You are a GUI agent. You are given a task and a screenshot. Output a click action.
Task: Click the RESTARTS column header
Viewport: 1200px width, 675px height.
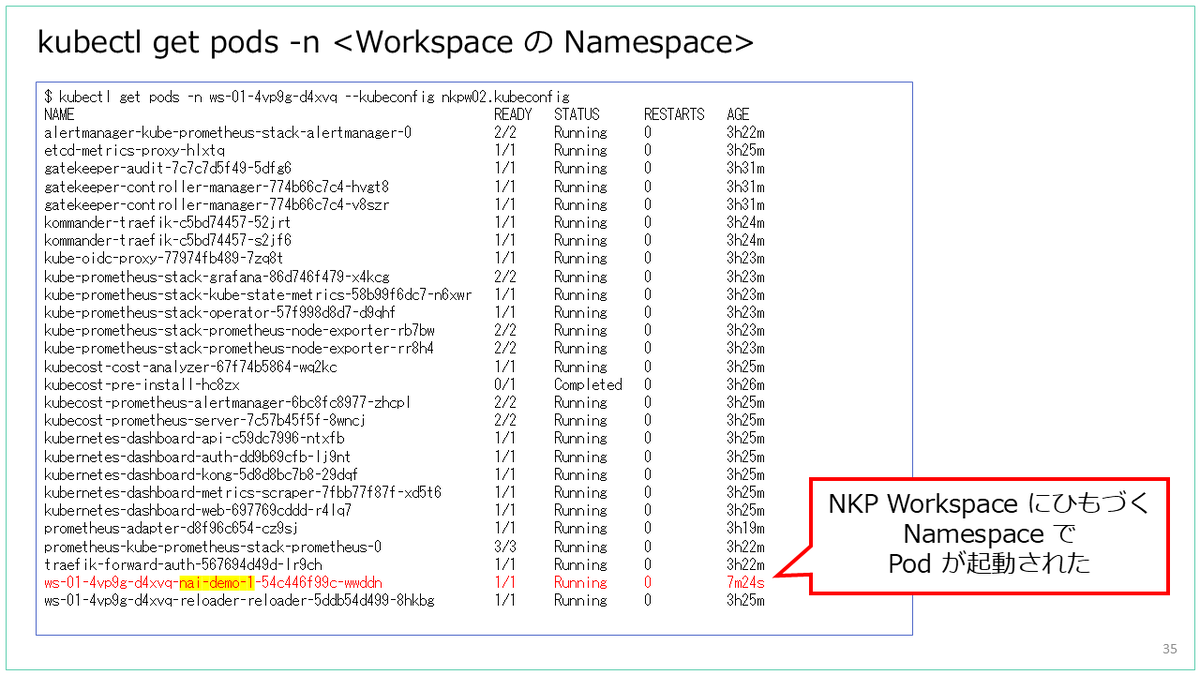click(x=674, y=115)
